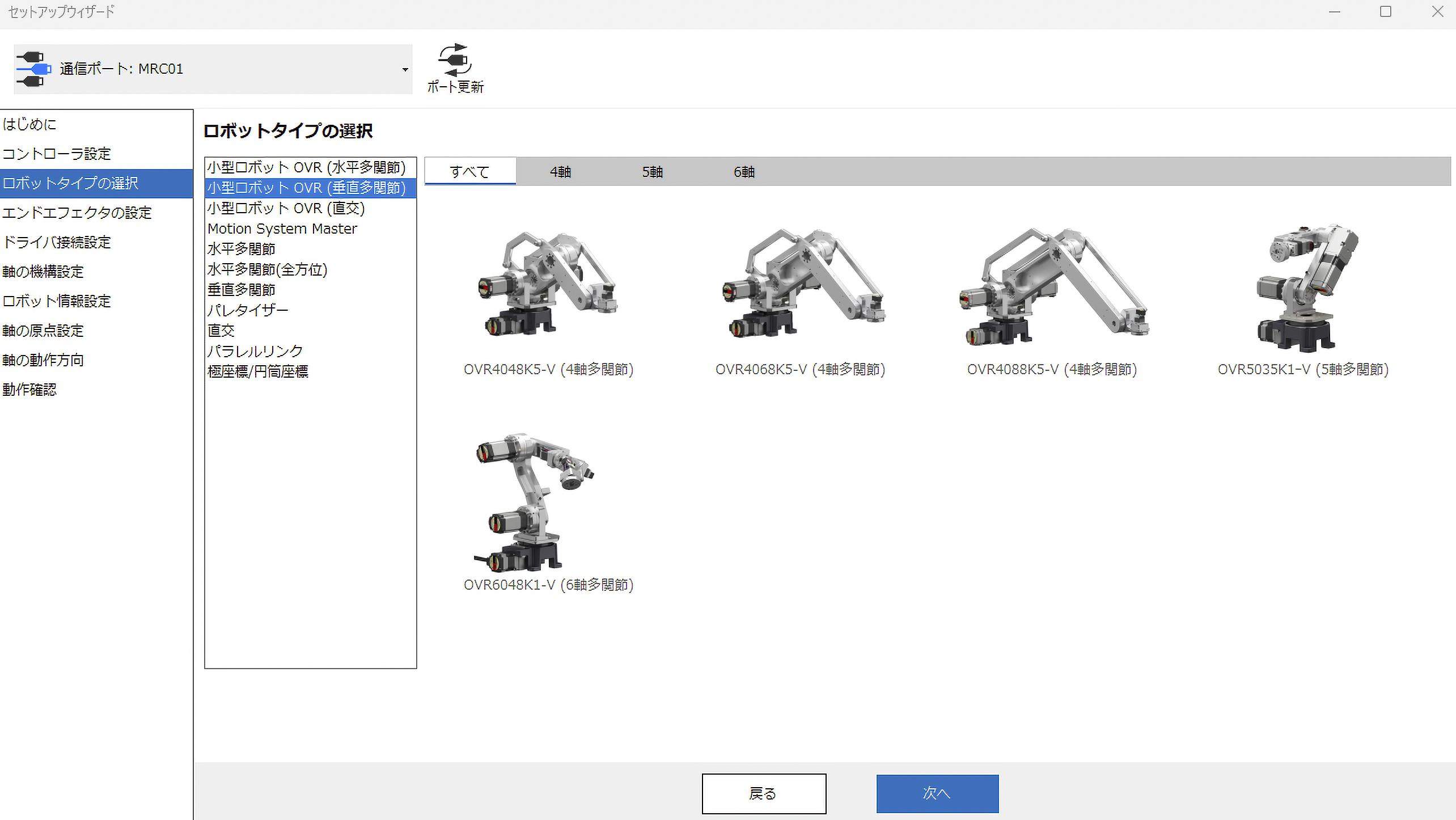
Task: Select the ロボットタイプの選択 step in sidebar
Action: 96,183
